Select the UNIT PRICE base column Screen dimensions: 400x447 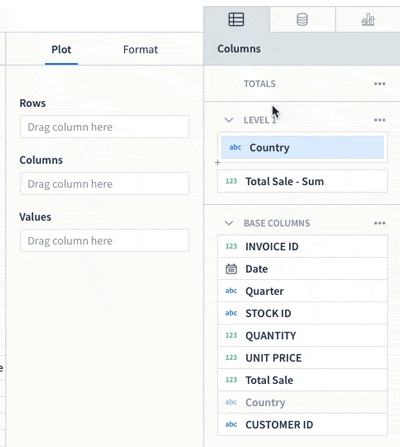(x=302, y=358)
